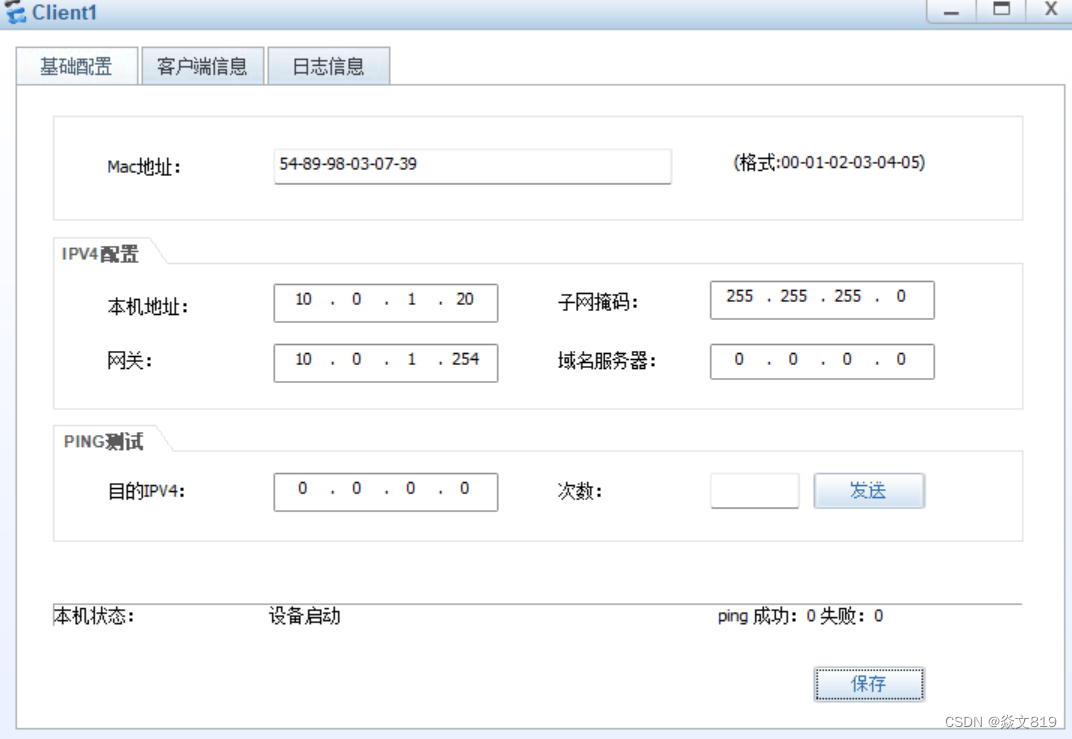
Task: Click the Client1 app icon in title bar
Action: coord(15,12)
